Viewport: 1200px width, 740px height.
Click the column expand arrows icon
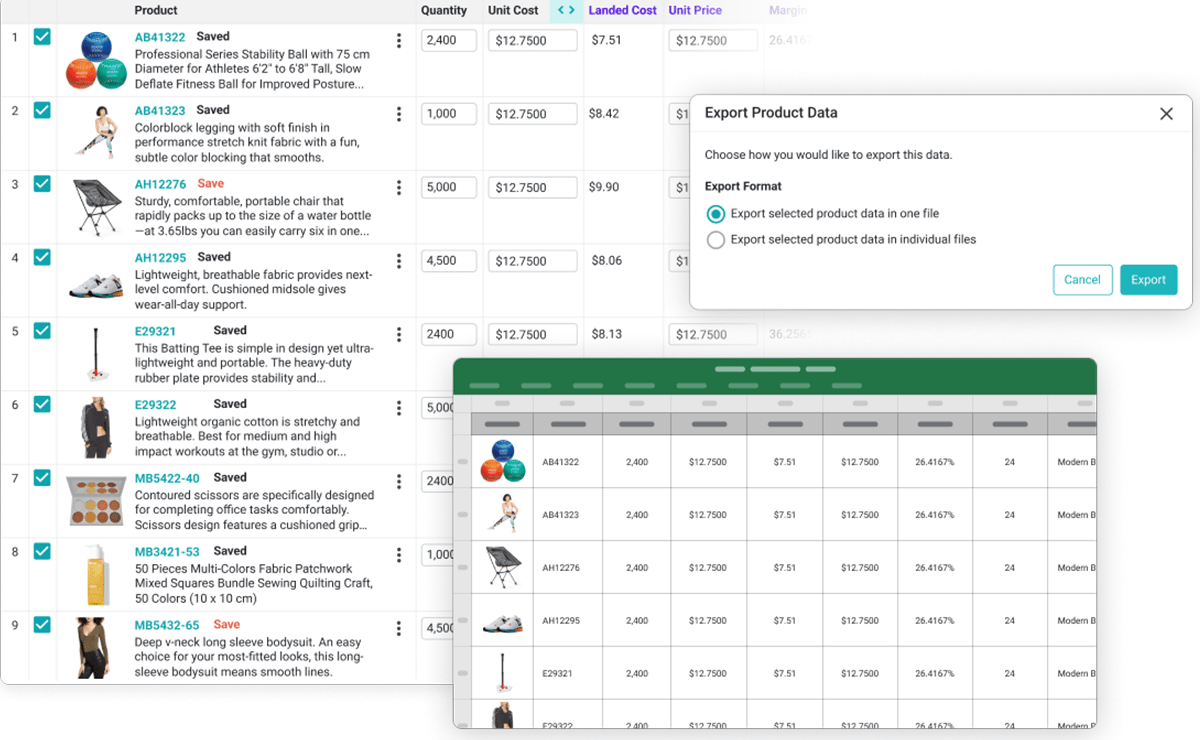(566, 10)
